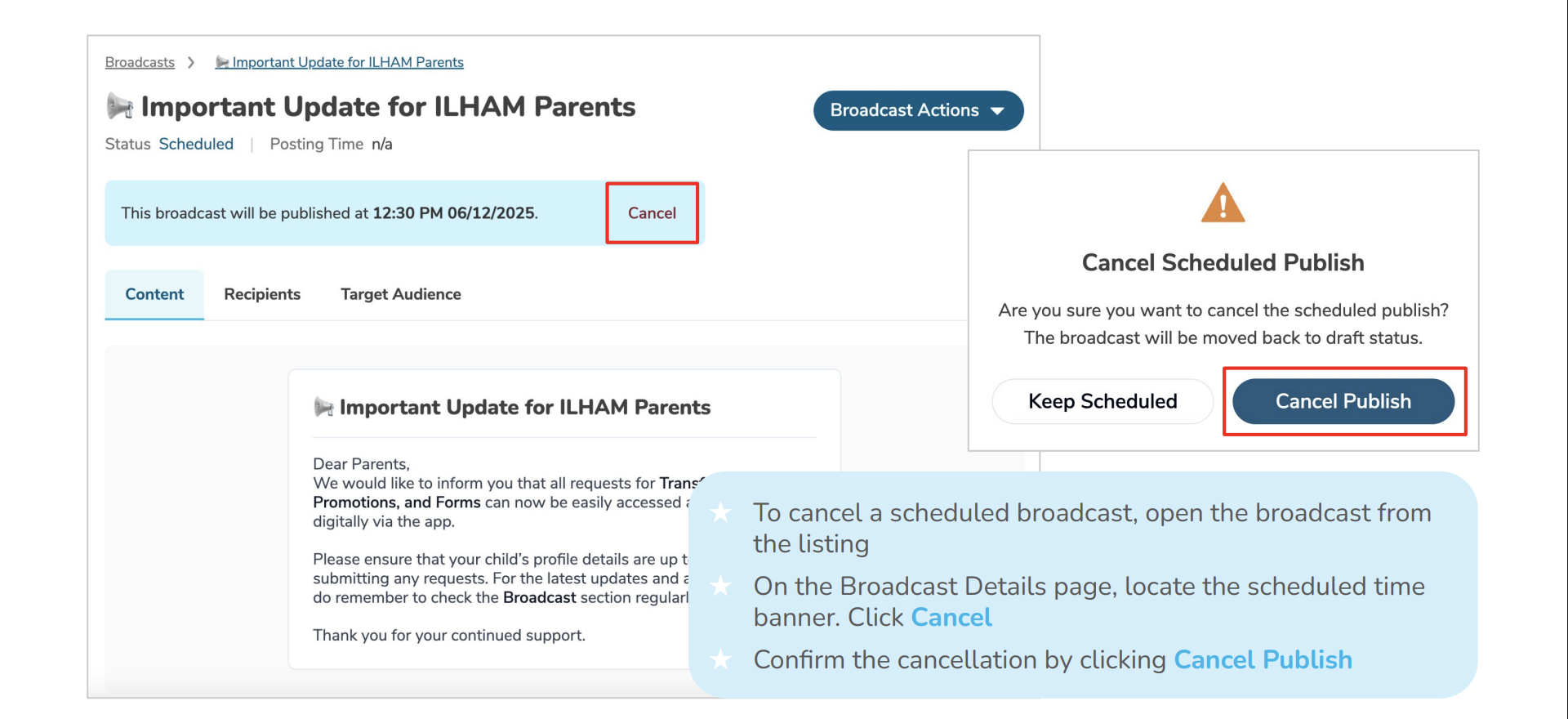Click the star bullet beside the Broadcast Details tip

click(720, 586)
